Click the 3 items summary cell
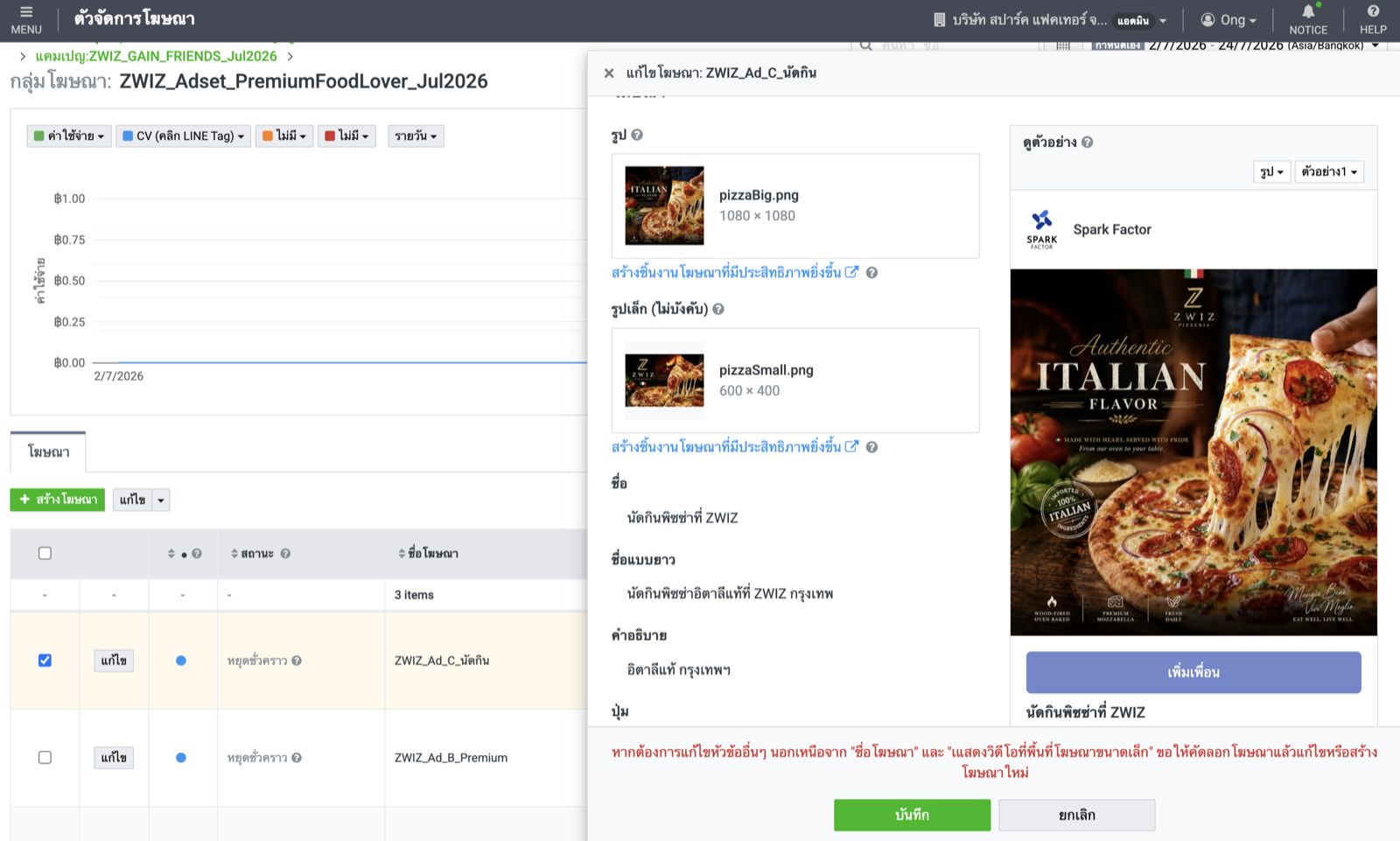 [414, 595]
